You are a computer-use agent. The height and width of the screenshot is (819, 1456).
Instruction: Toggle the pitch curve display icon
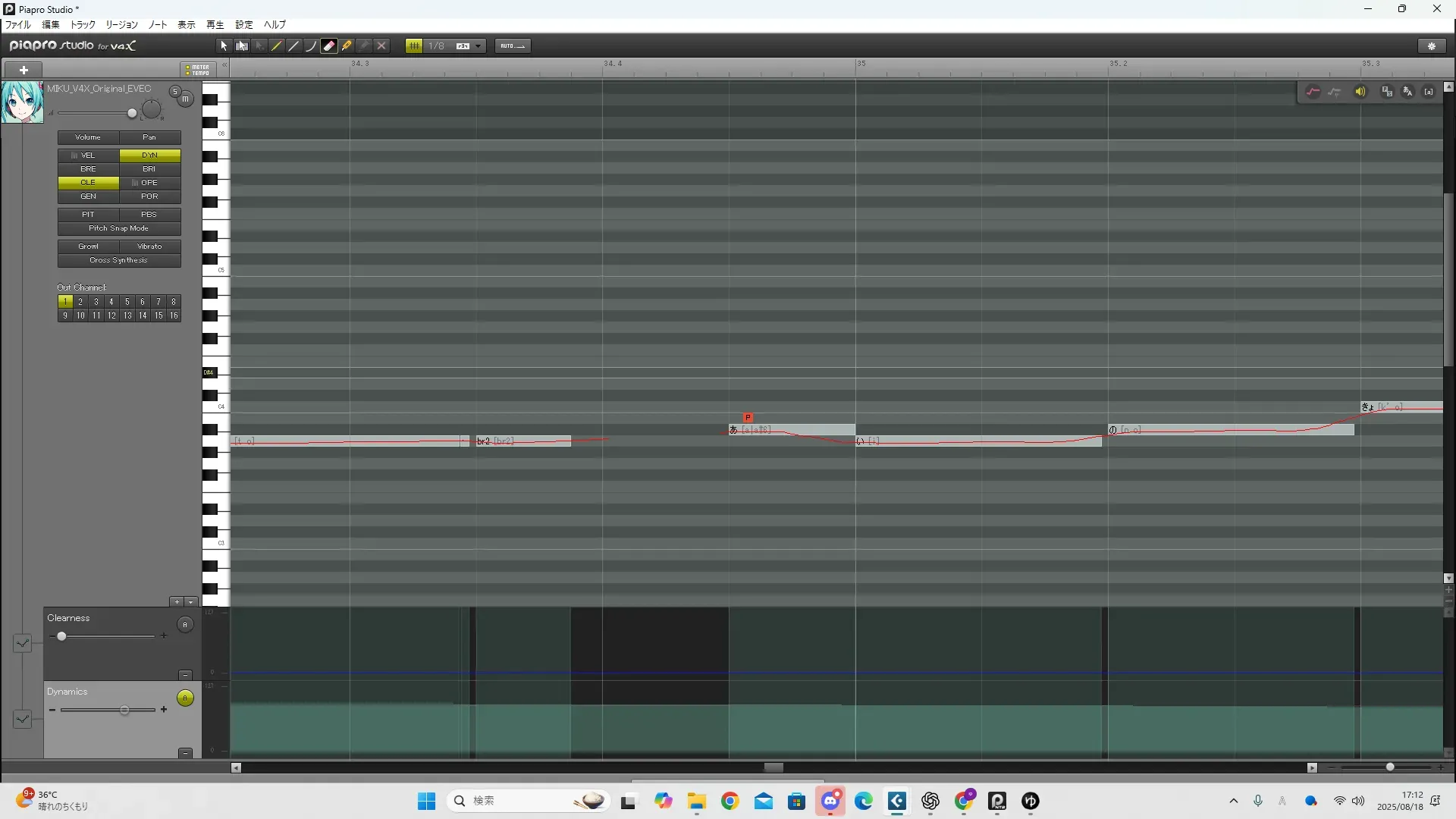pos(1313,92)
